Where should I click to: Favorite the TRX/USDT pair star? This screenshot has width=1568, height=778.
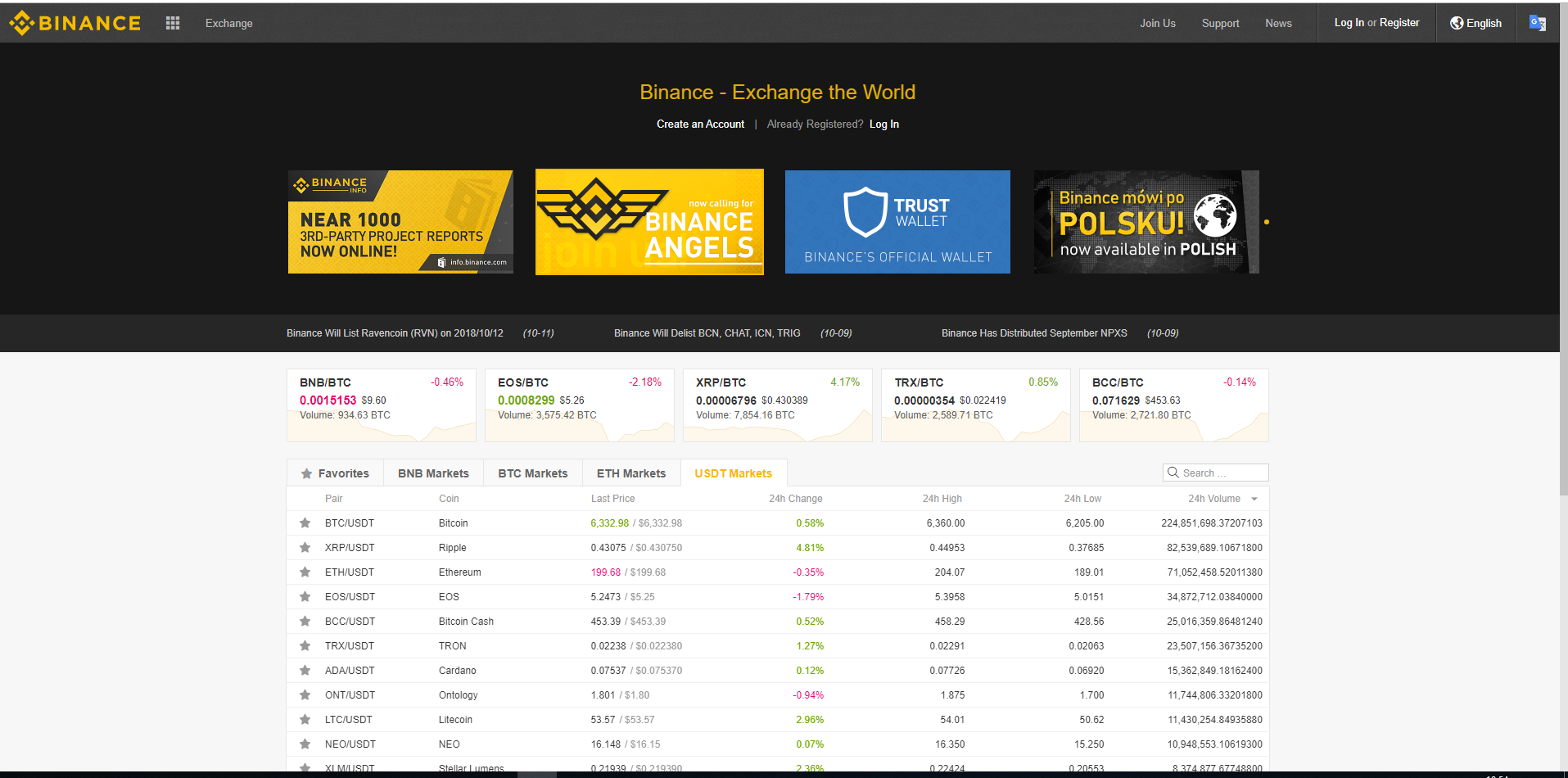click(305, 646)
